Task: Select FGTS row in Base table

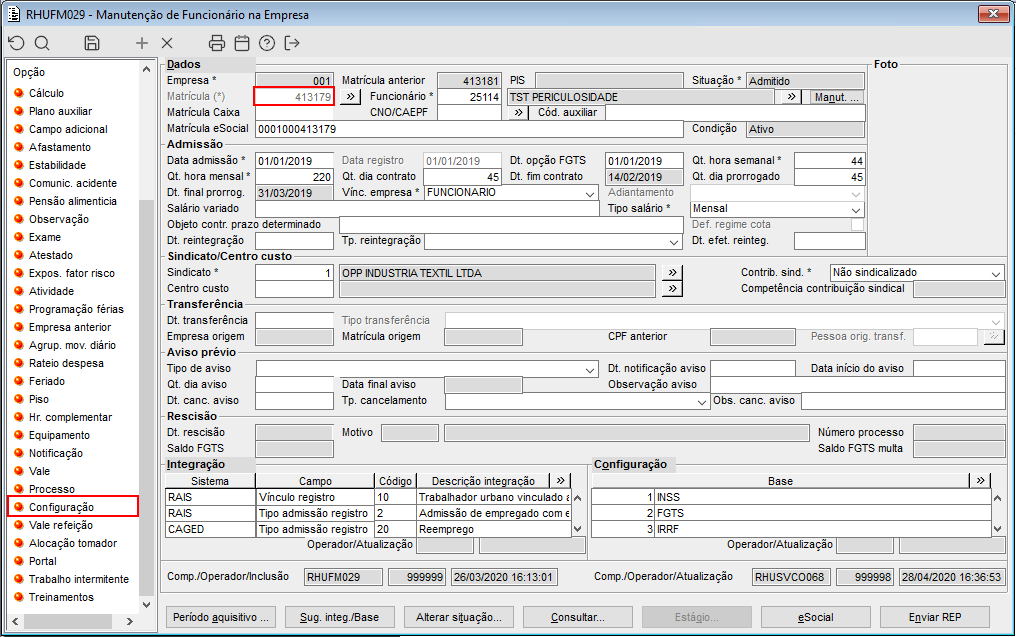Action: pyautogui.click(x=791, y=513)
